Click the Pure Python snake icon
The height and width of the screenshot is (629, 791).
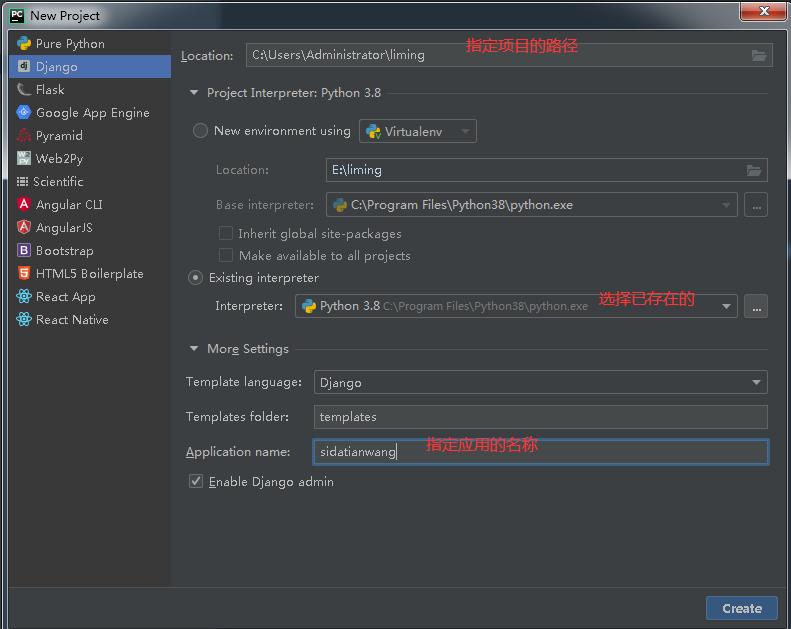tap(24, 43)
